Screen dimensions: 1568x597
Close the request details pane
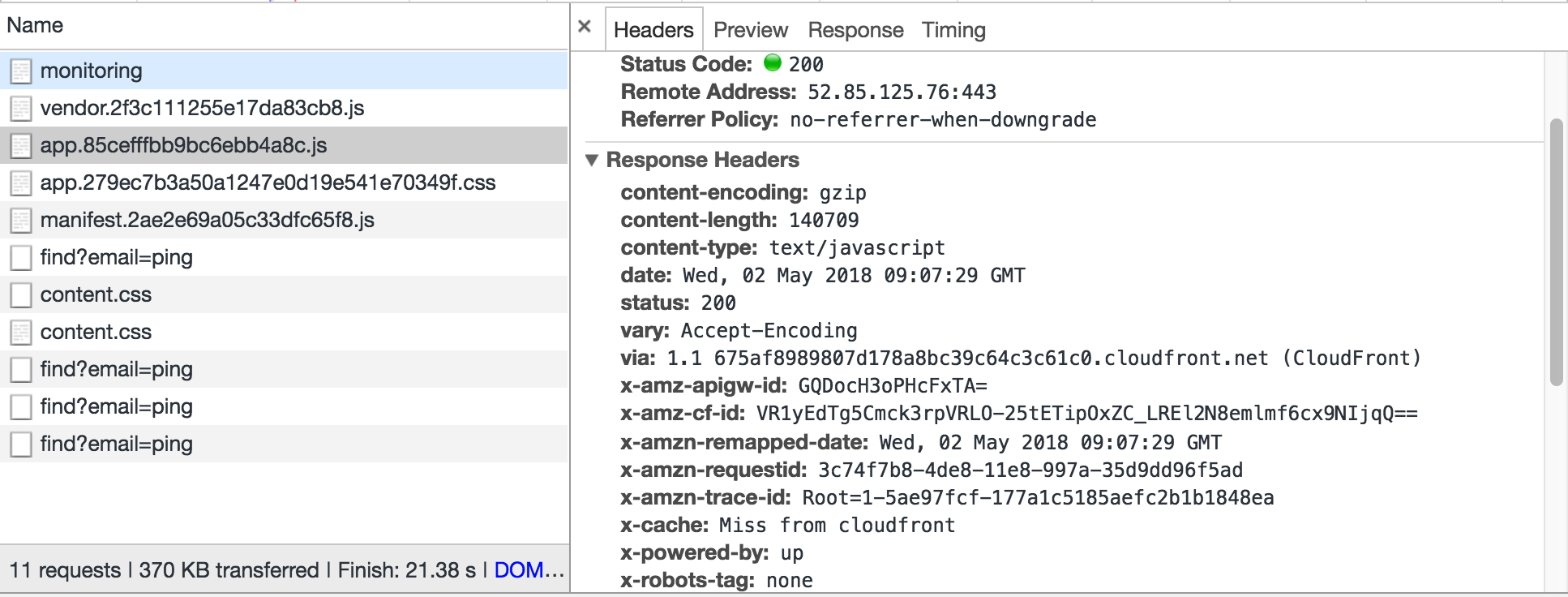pos(585,26)
